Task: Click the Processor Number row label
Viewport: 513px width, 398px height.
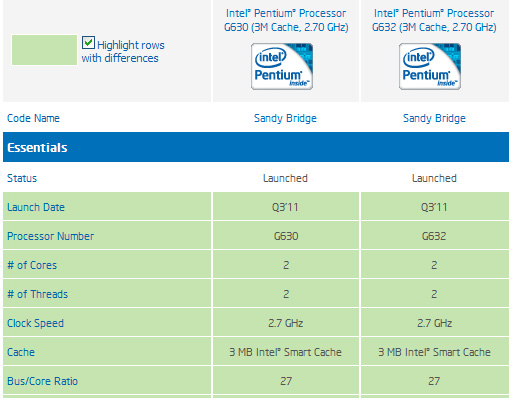Action: click(x=51, y=236)
